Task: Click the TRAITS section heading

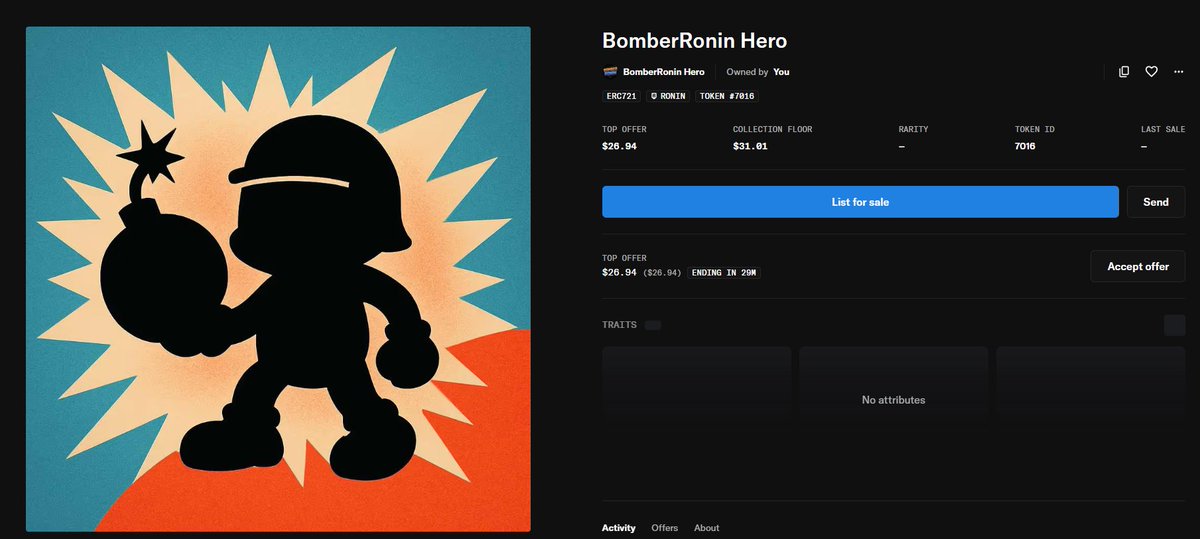Action: 619,325
